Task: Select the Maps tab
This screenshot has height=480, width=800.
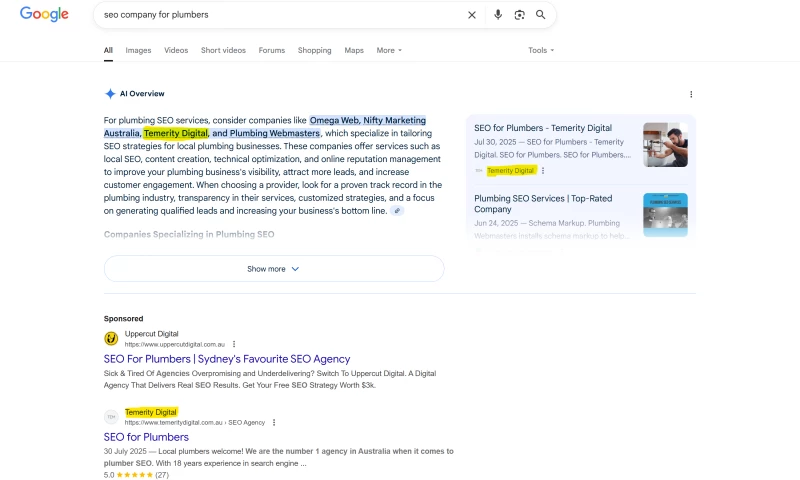Action: (354, 50)
